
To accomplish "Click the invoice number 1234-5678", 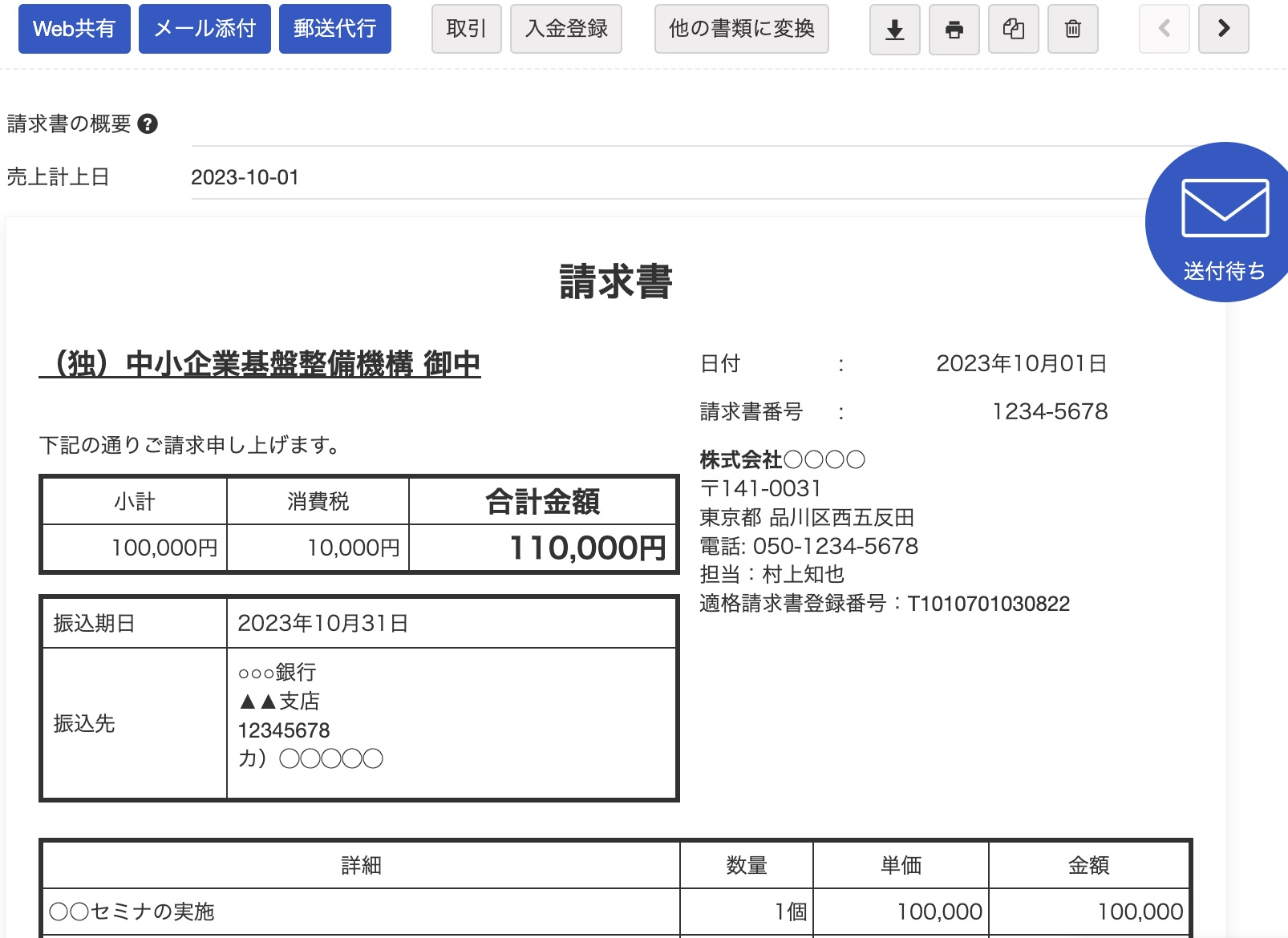I will coord(1049,412).
